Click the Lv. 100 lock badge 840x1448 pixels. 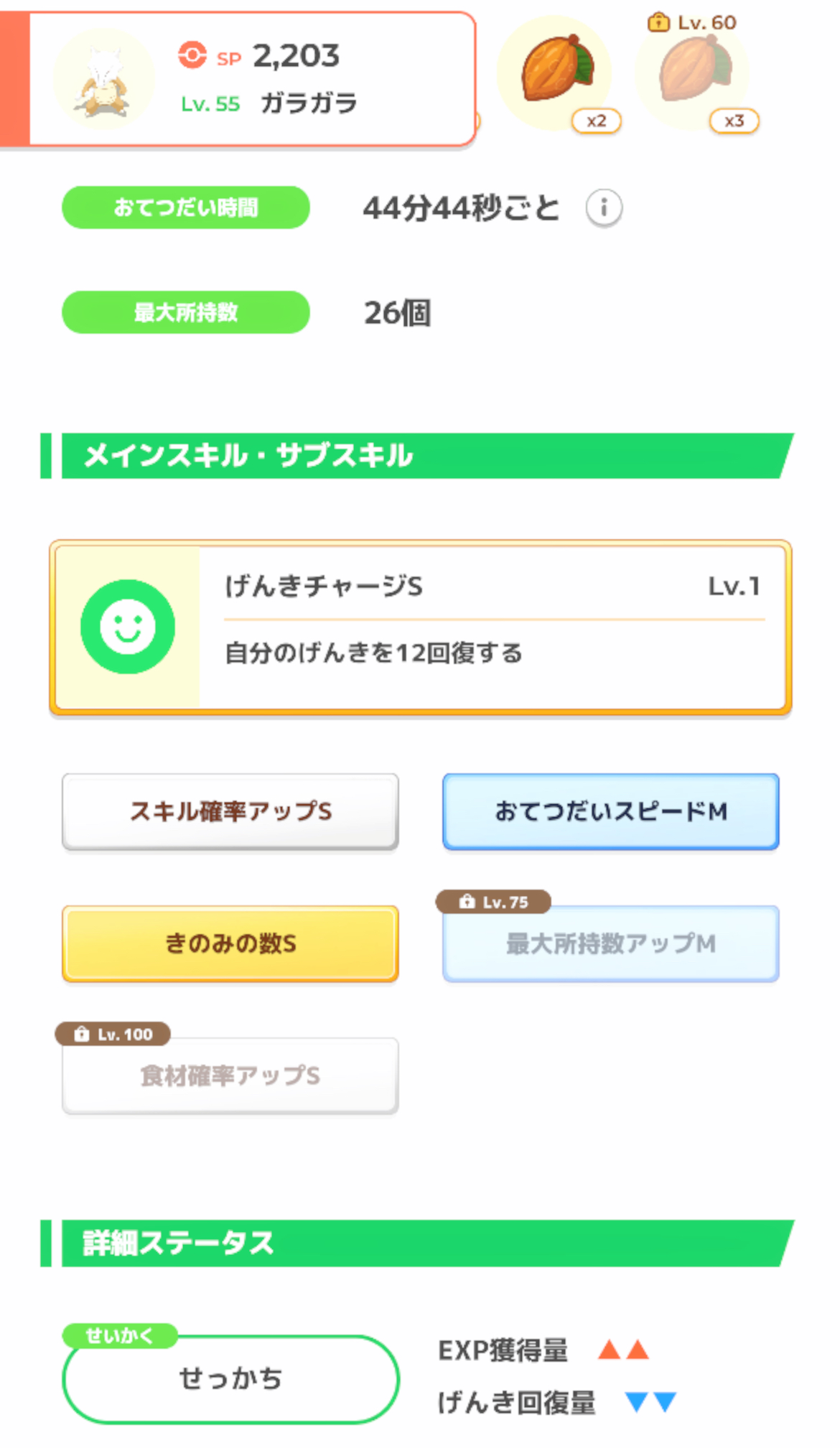coord(113,1034)
